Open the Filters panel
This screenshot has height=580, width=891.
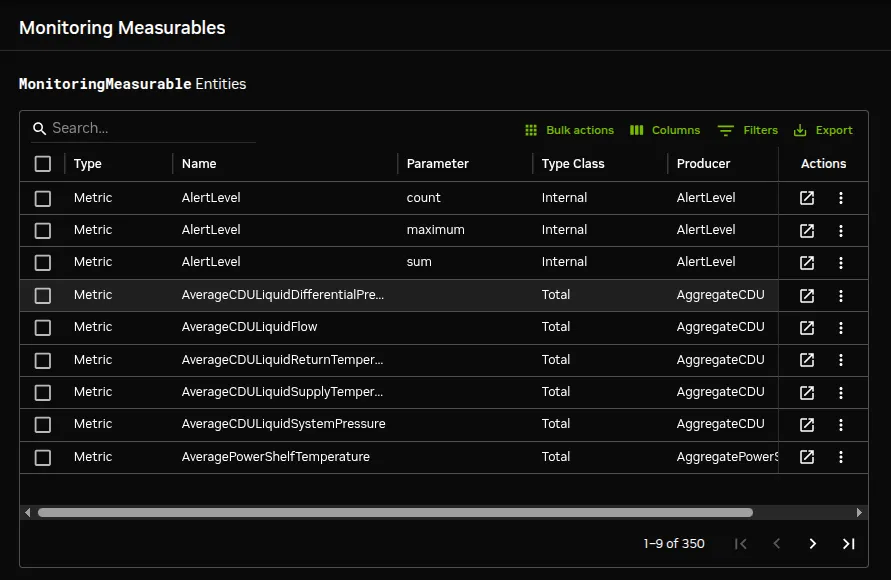(x=748, y=130)
